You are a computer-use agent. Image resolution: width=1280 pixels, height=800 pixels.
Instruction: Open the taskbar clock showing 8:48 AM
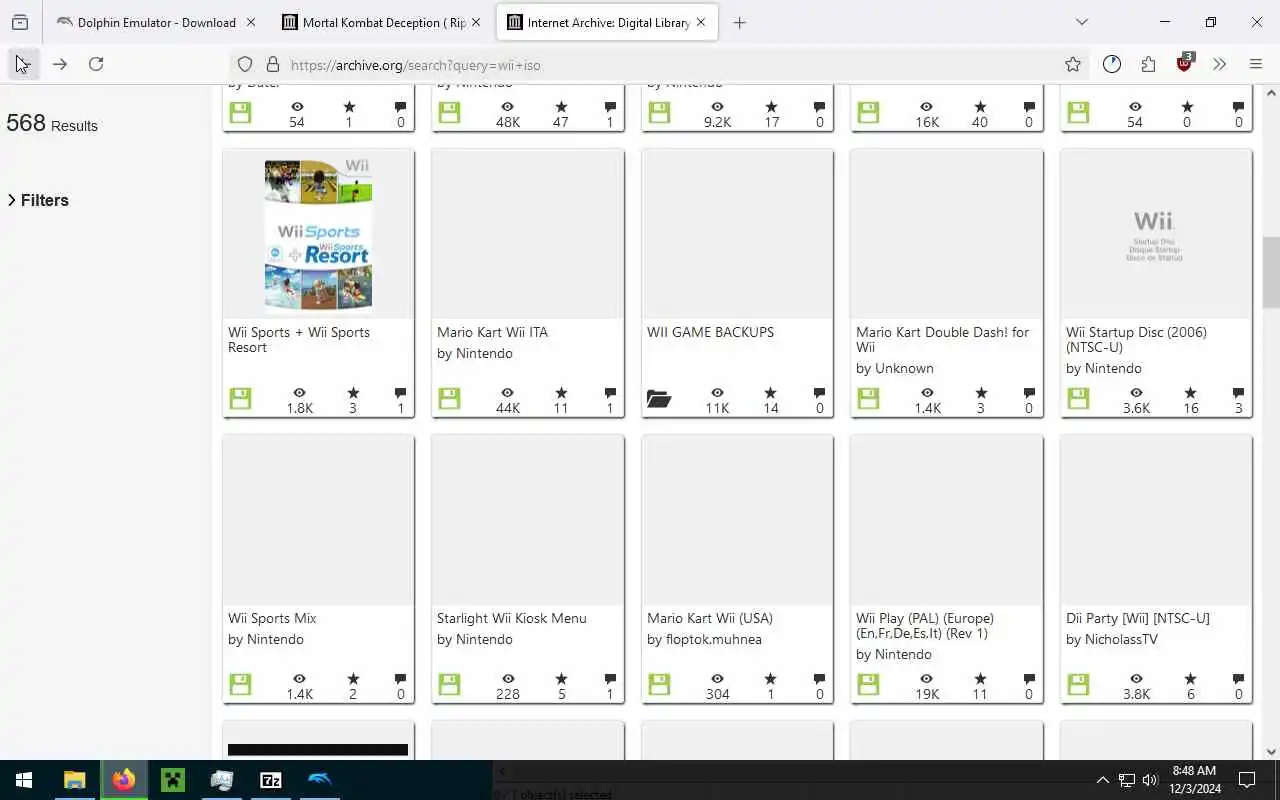1195,780
